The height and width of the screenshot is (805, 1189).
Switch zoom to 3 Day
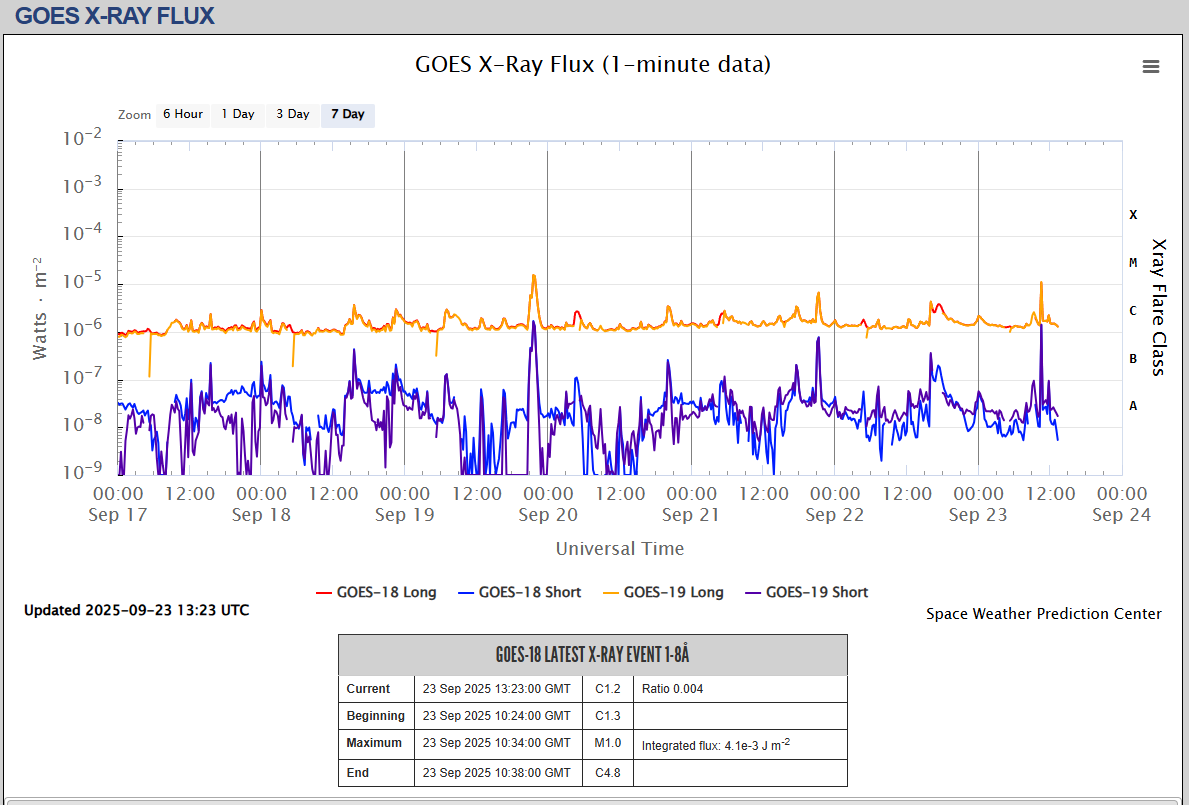(293, 114)
